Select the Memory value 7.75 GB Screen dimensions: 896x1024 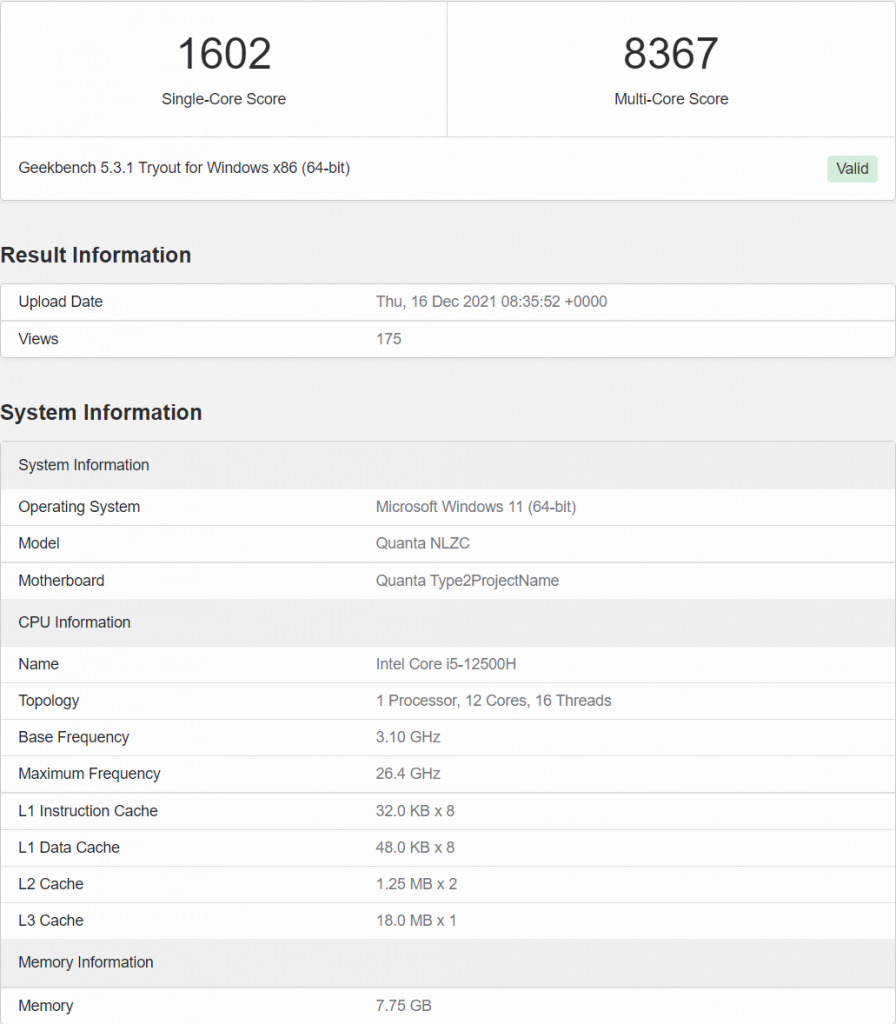(x=403, y=1005)
